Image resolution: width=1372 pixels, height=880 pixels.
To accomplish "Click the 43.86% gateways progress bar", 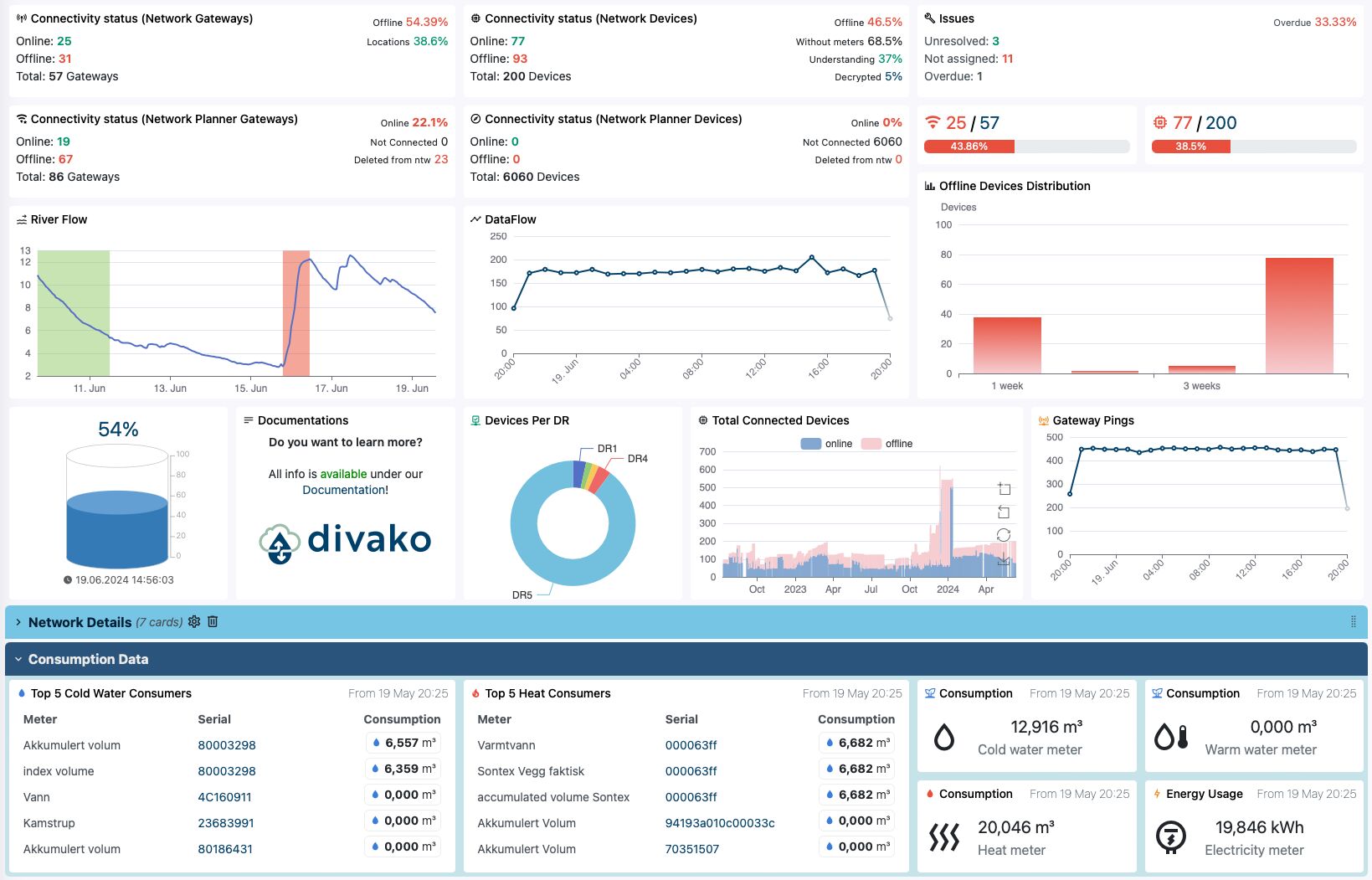I will 1027,147.
